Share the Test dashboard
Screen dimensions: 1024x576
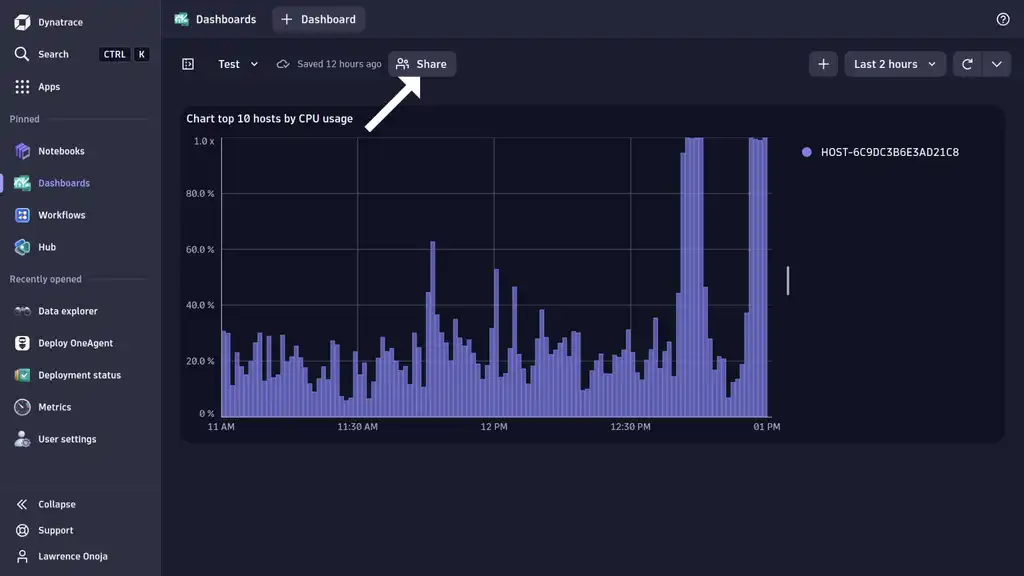click(421, 63)
